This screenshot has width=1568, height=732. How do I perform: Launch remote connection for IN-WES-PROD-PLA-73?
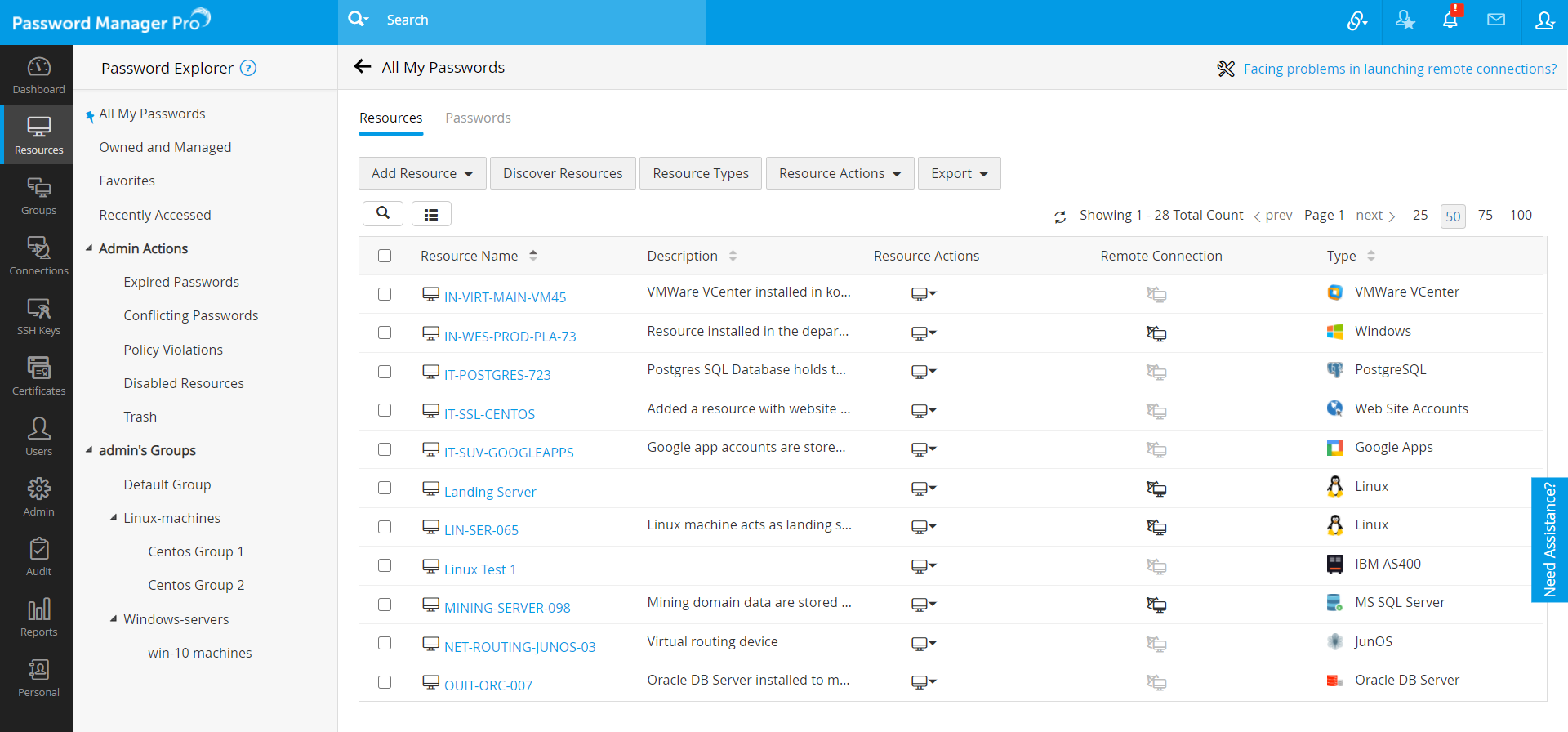point(1156,333)
